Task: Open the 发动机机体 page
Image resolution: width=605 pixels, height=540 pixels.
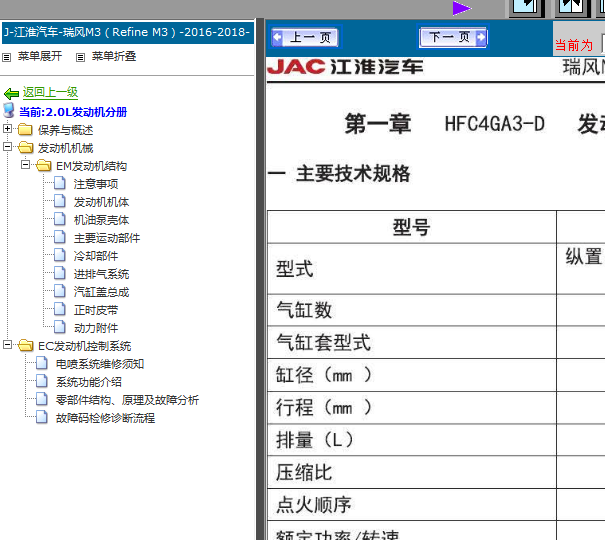Action: [x=101, y=202]
